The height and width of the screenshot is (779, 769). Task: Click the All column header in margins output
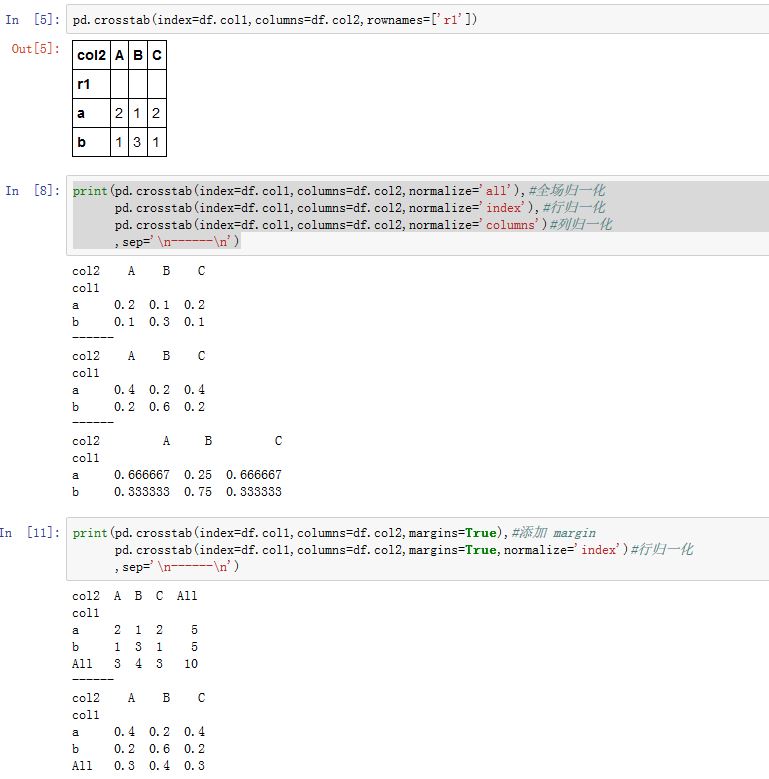point(187,596)
